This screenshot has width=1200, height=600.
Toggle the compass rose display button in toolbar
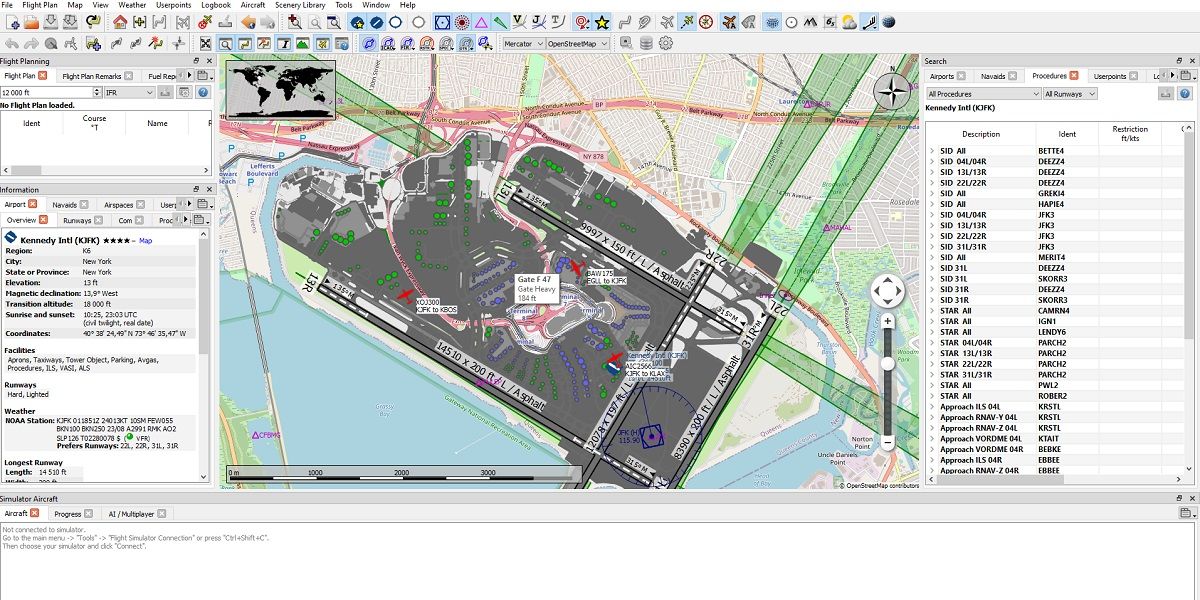click(x=706, y=22)
